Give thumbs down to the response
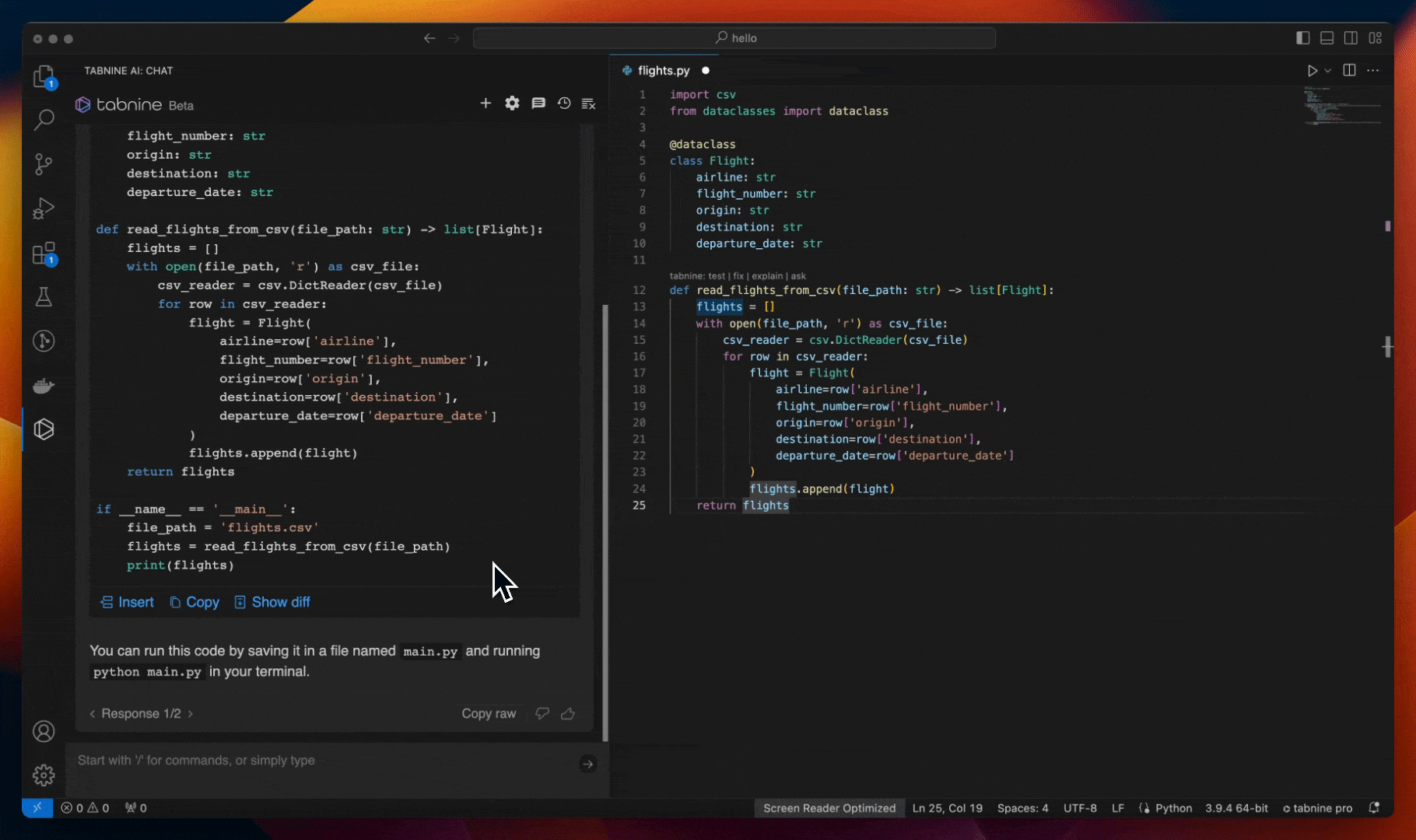1416x840 pixels. coord(542,713)
